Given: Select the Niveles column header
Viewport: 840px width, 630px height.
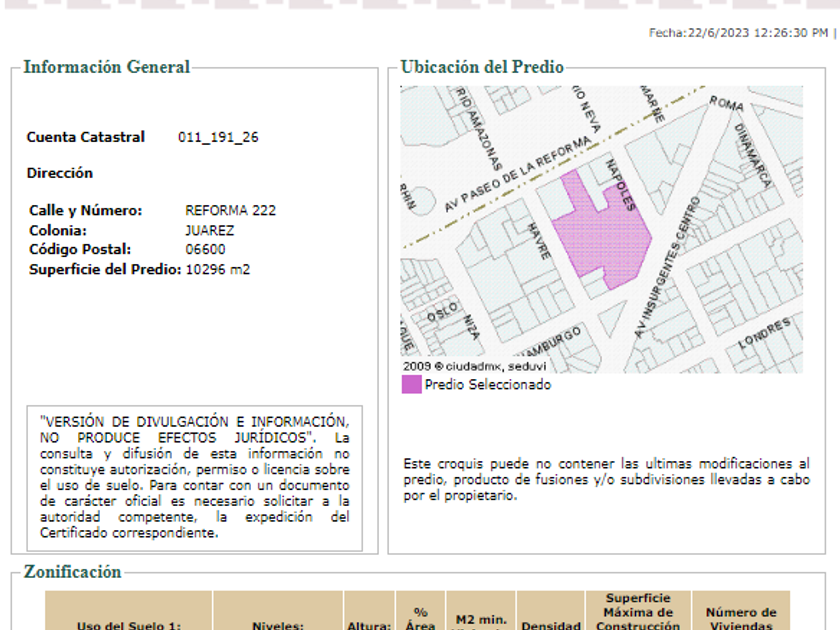Looking at the screenshot, I should point(277,624).
